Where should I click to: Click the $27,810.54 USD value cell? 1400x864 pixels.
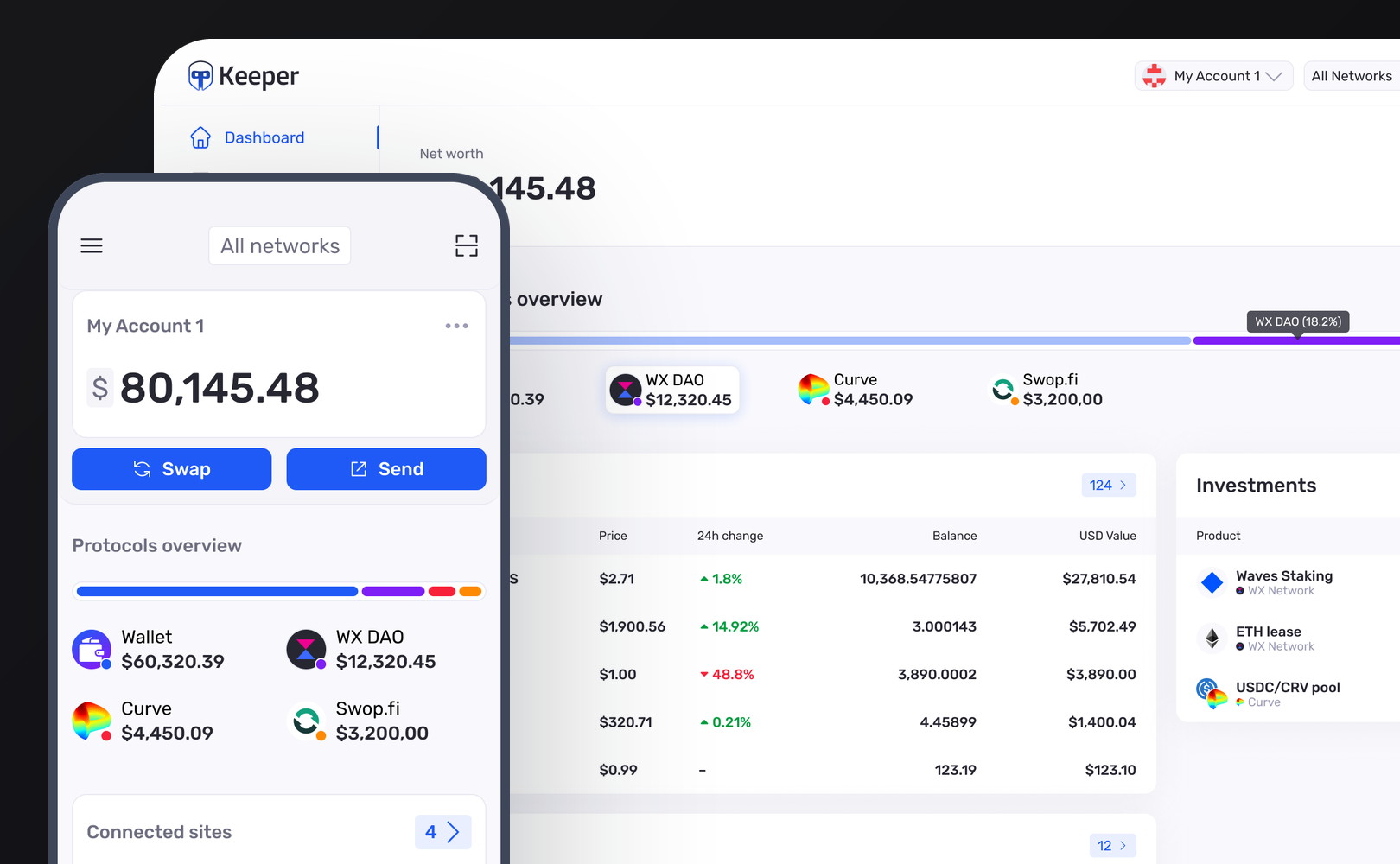tap(1099, 579)
